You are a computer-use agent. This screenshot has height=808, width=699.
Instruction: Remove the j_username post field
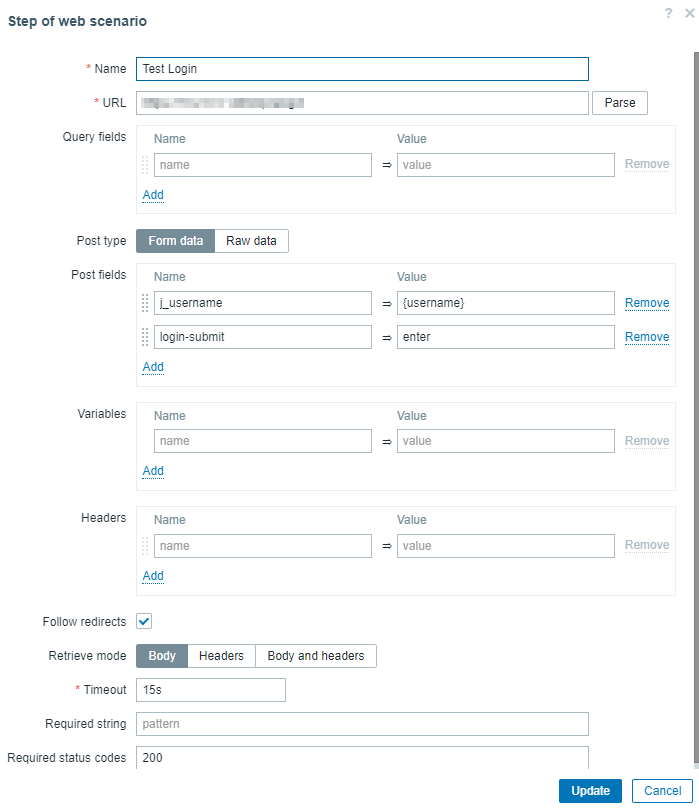tap(647, 303)
